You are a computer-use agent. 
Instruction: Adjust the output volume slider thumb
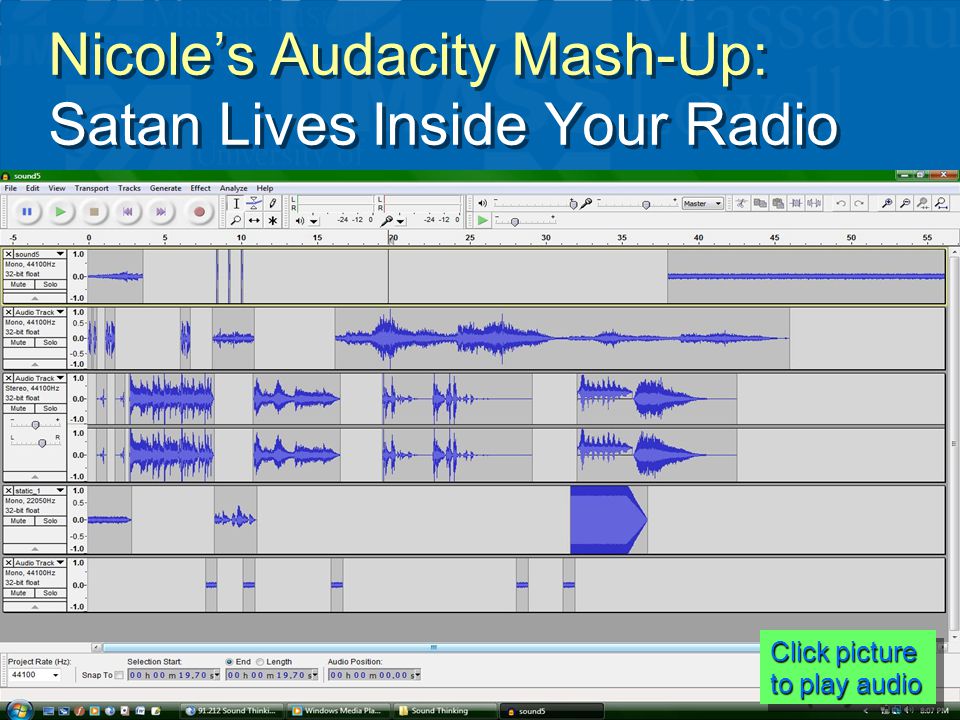click(573, 204)
